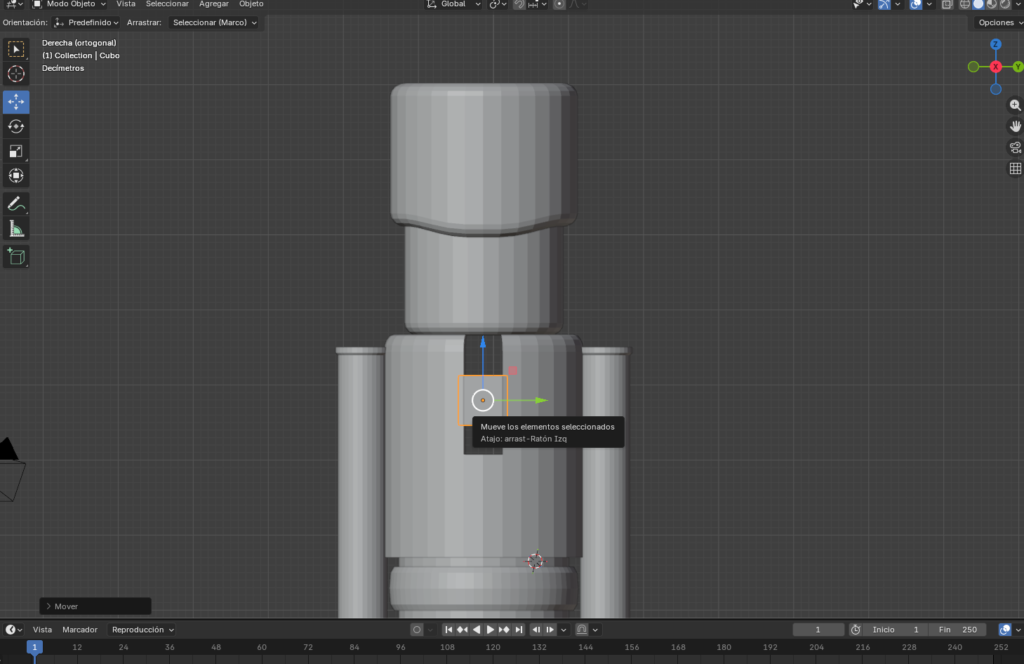Click the Fin frame value field
This screenshot has width=1024, height=664.
(x=957, y=630)
